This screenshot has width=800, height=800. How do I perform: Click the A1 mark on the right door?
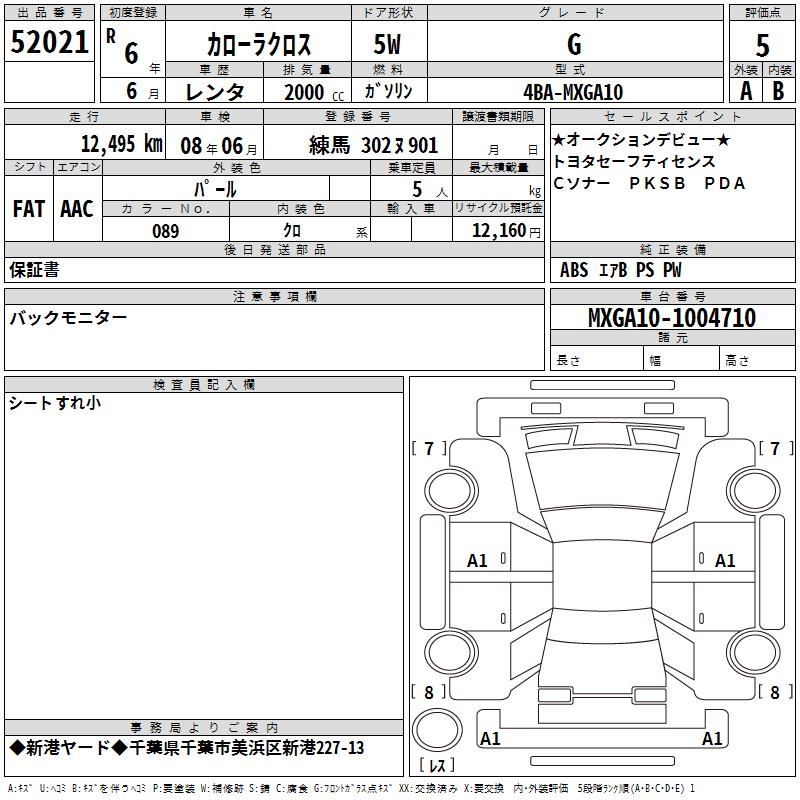(x=725, y=561)
